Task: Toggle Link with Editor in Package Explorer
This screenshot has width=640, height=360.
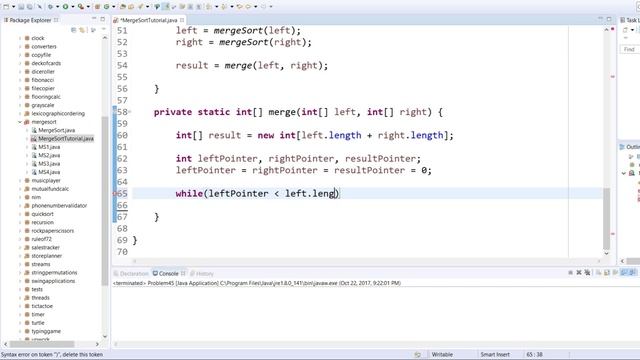Action: [82, 30]
